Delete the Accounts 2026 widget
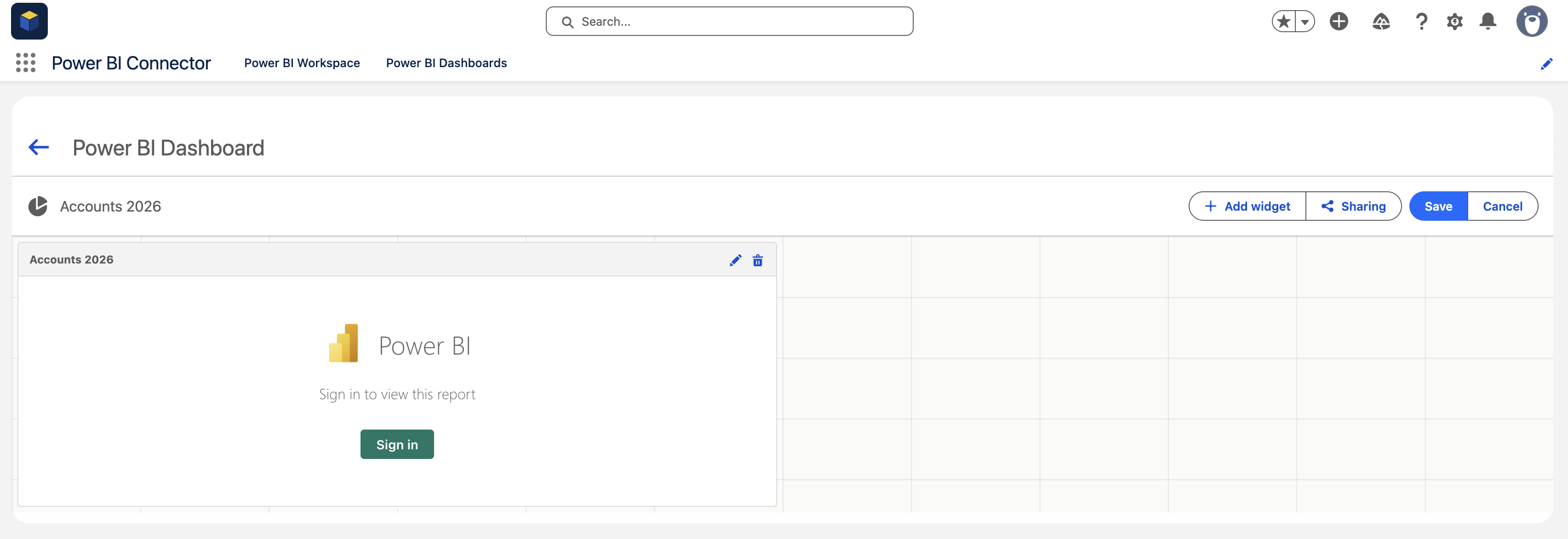The height and width of the screenshot is (539, 1568). coord(757,261)
